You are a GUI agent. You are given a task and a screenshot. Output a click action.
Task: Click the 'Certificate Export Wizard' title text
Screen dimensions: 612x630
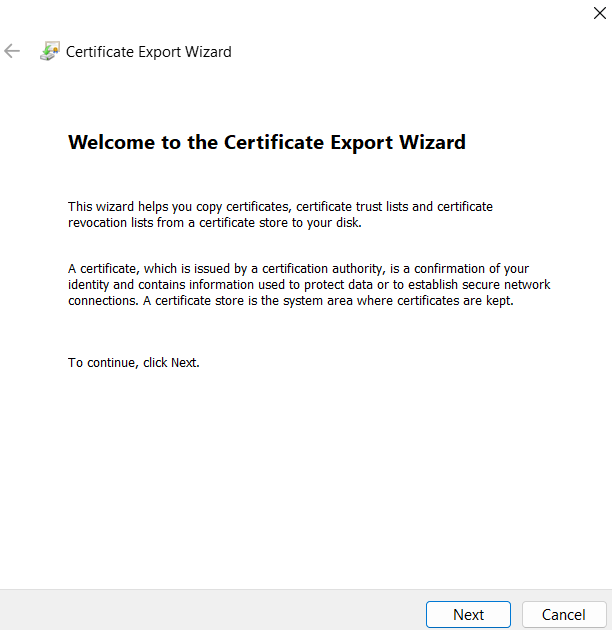(149, 52)
